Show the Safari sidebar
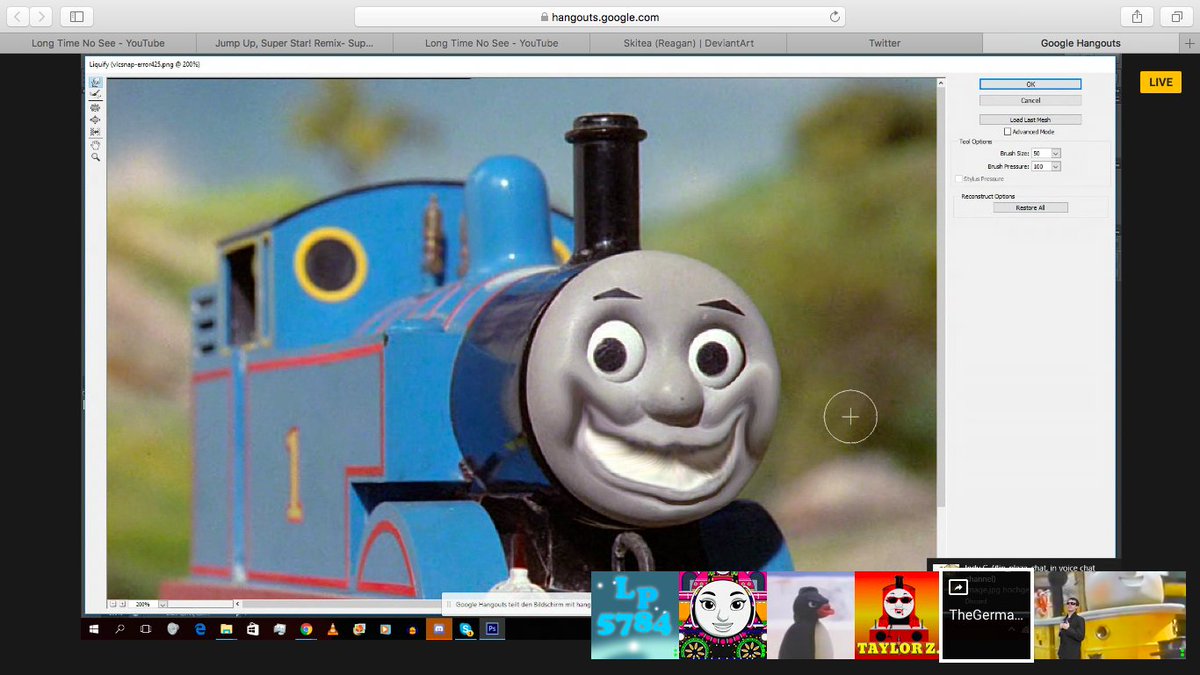This screenshot has width=1200, height=675. click(76, 16)
